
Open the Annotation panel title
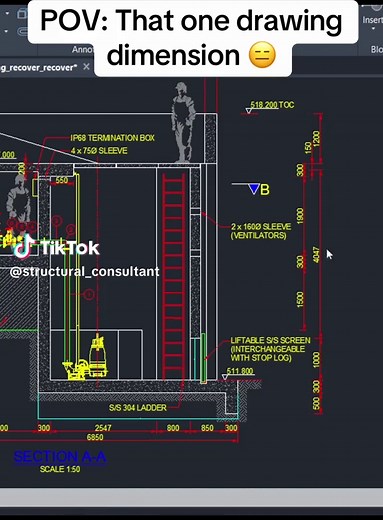tap(83, 50)
